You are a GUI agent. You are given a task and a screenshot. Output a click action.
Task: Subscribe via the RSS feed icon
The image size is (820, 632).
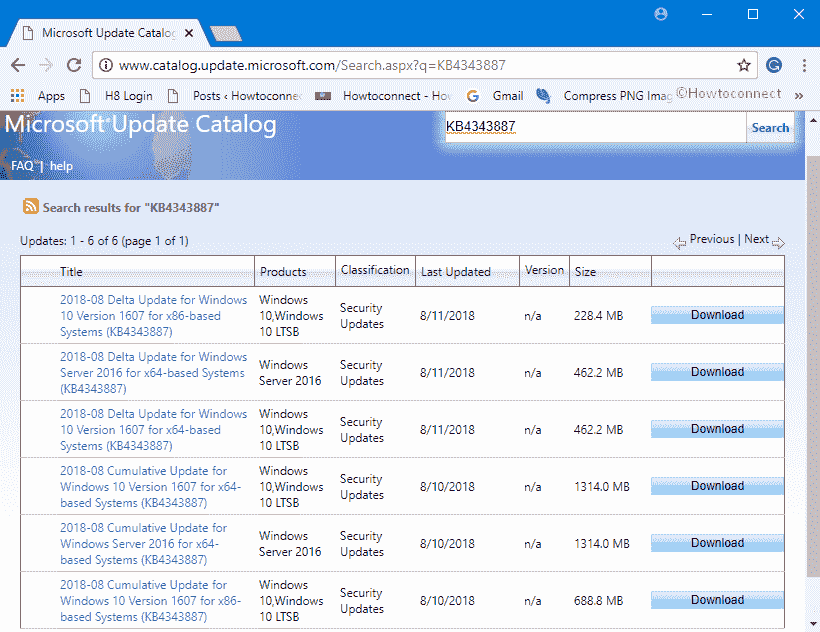pos(30,206)
